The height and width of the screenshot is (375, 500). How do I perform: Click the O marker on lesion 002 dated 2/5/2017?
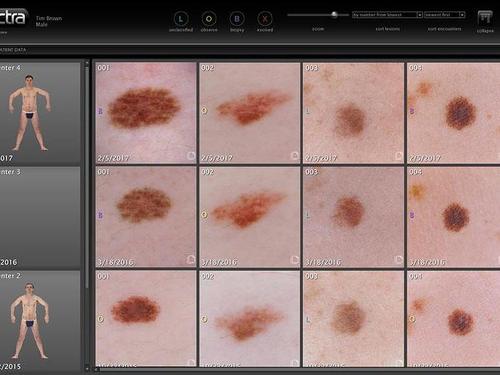pos(204,110)
